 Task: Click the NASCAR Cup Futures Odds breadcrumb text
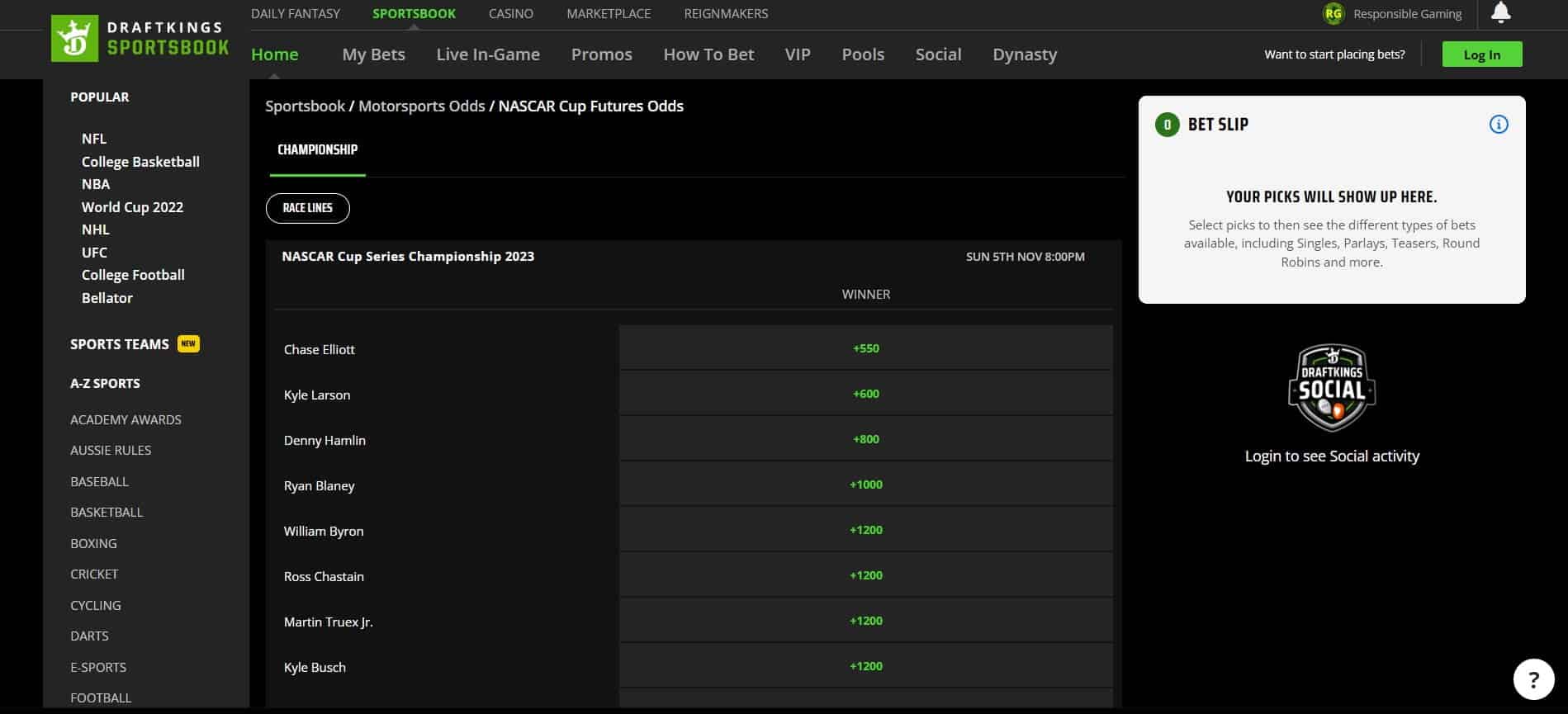(591, 106)
